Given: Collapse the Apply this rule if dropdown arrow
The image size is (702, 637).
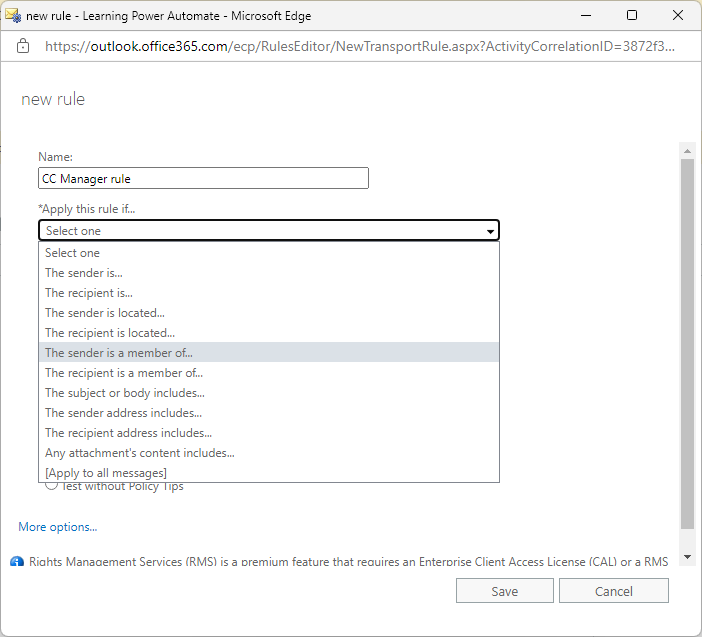Looking at the screenshot, I should [x=490, y=231].
